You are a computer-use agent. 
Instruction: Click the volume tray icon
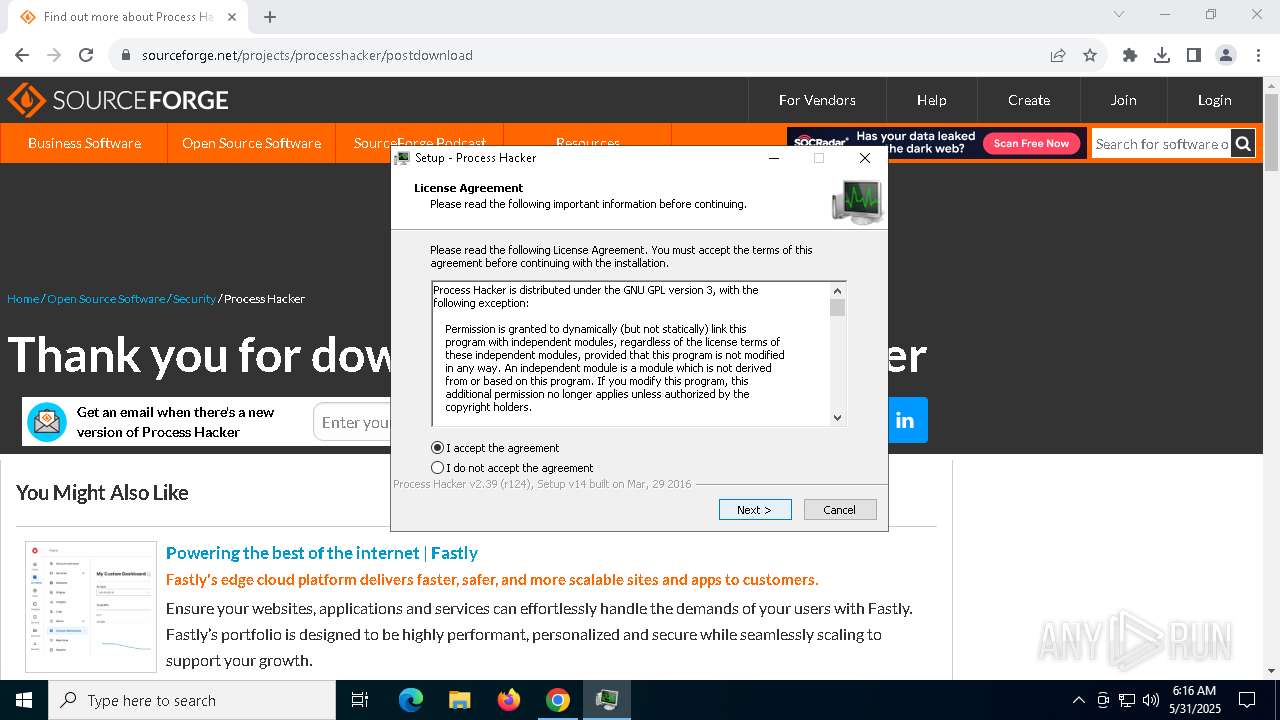point(1151,700)
